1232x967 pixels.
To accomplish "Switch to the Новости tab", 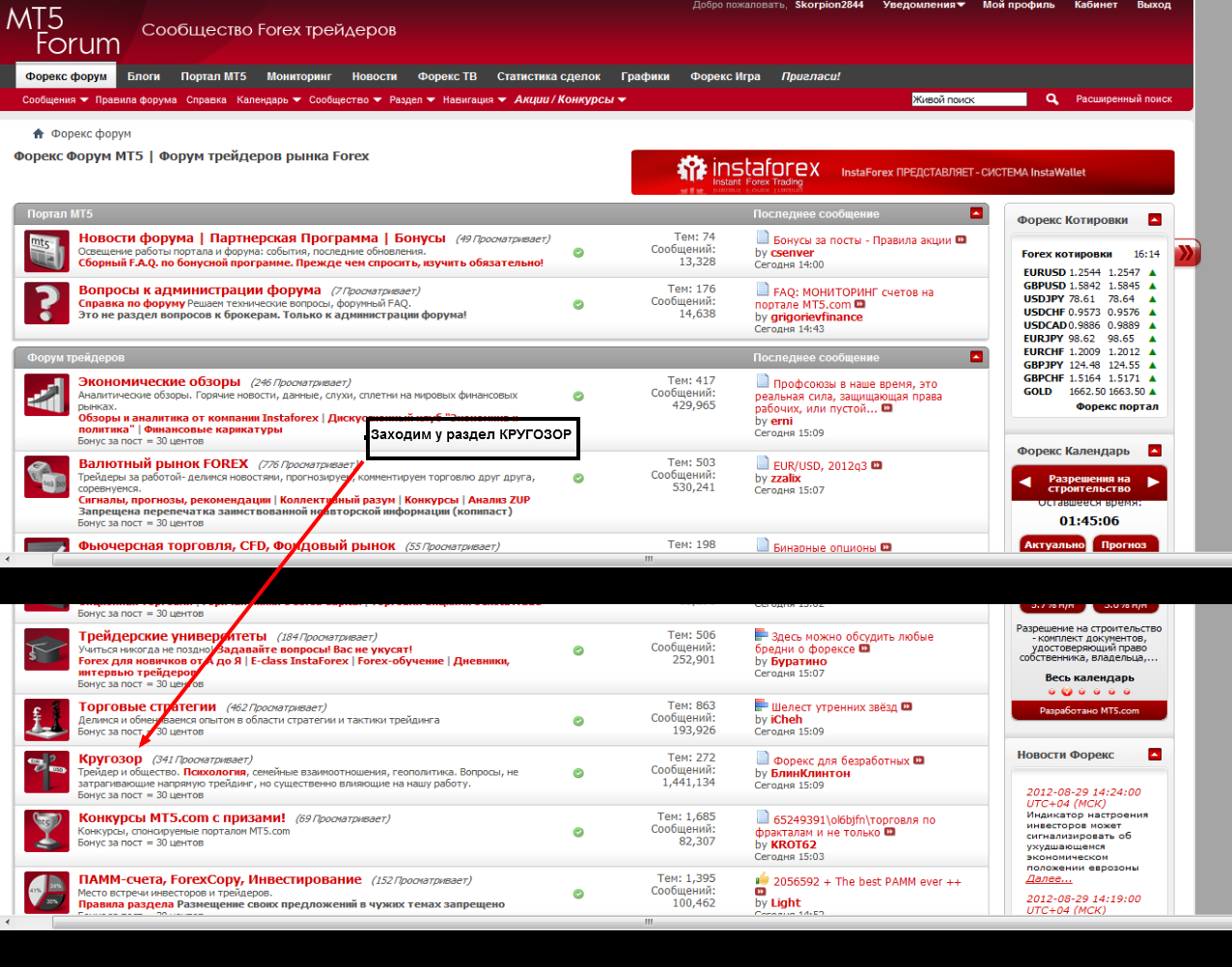I will click(375, 76).
